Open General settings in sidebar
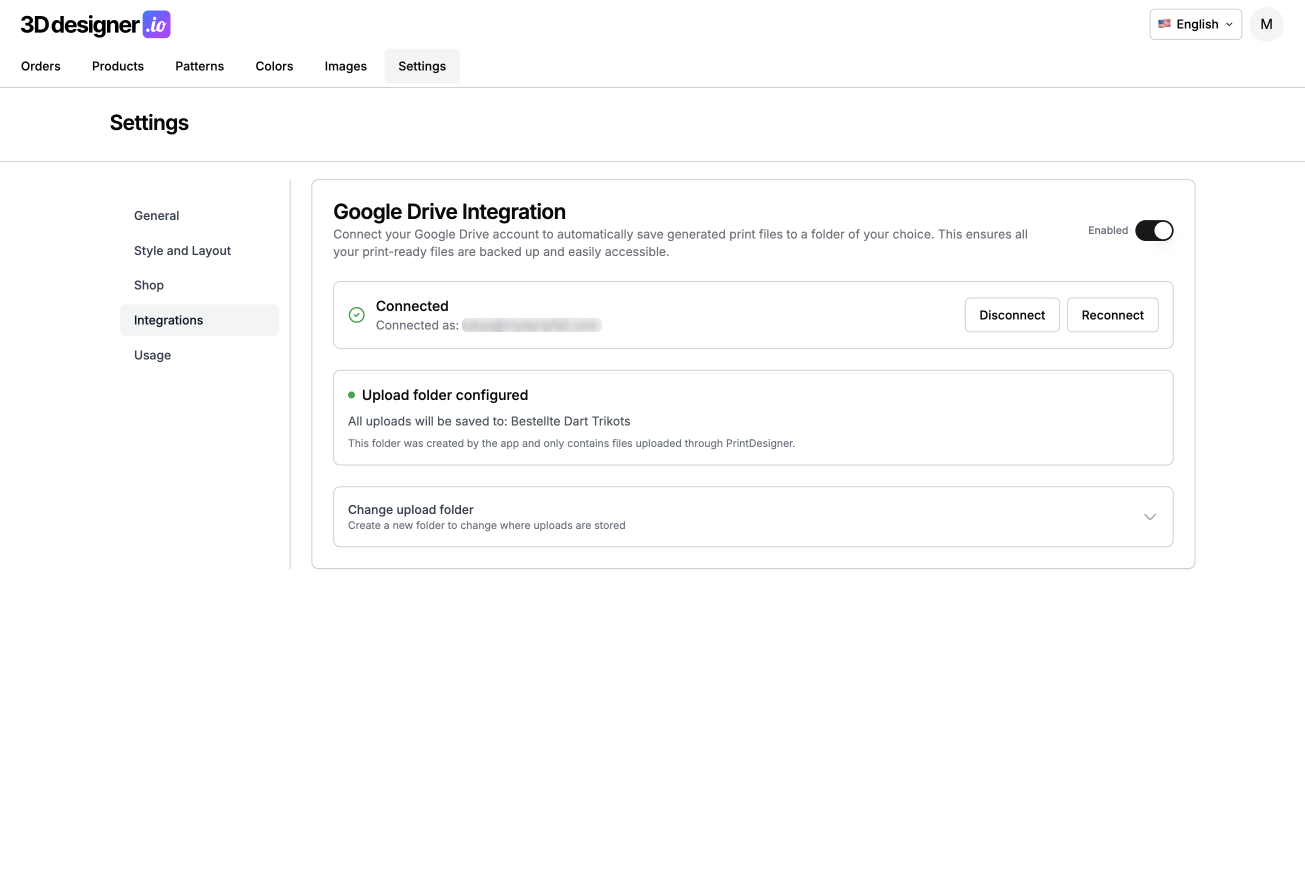 [x=157, y=216]
